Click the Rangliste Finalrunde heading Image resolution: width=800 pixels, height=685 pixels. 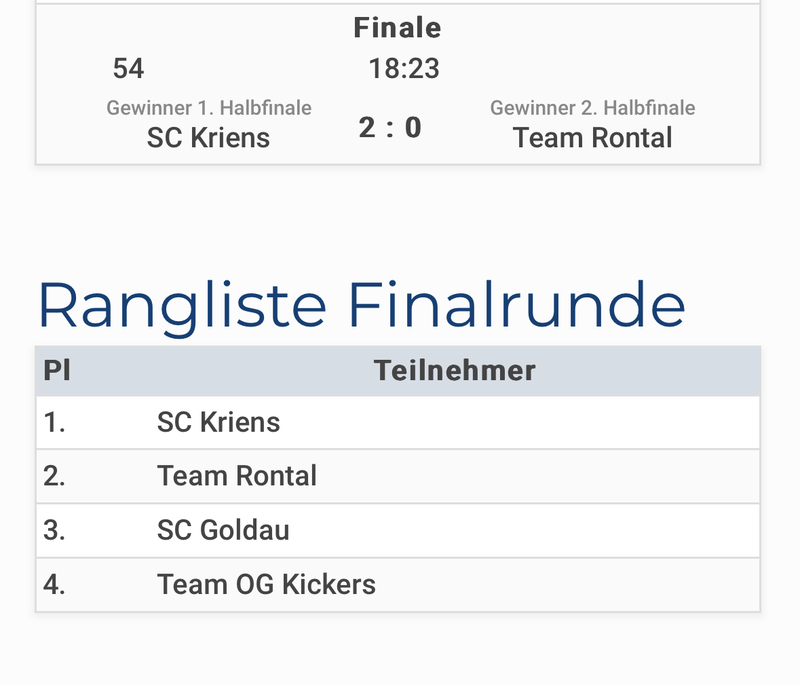[361, 306]
